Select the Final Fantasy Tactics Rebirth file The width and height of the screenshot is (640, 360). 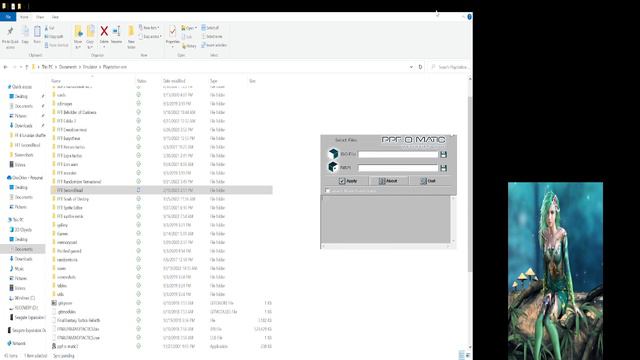[78, 320]
